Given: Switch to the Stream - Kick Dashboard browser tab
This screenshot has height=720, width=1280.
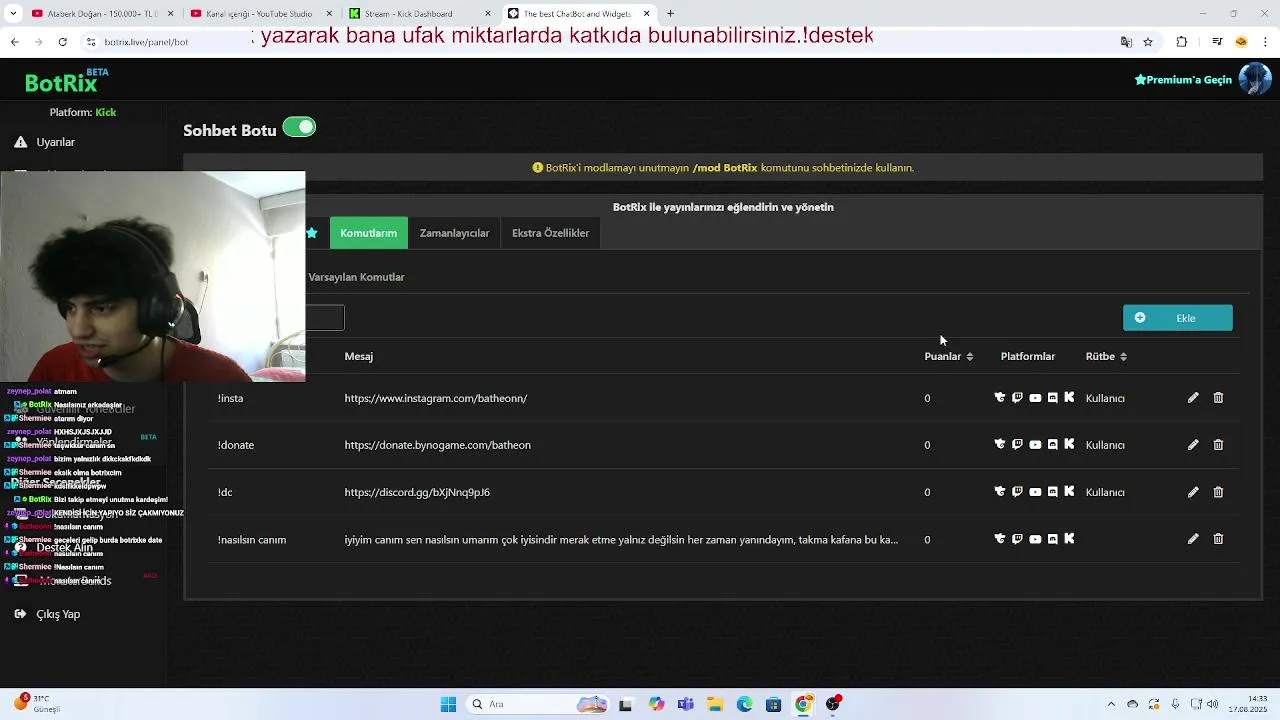Looking at the screenshot, I should pyautogui.click(x=420, y=14).
